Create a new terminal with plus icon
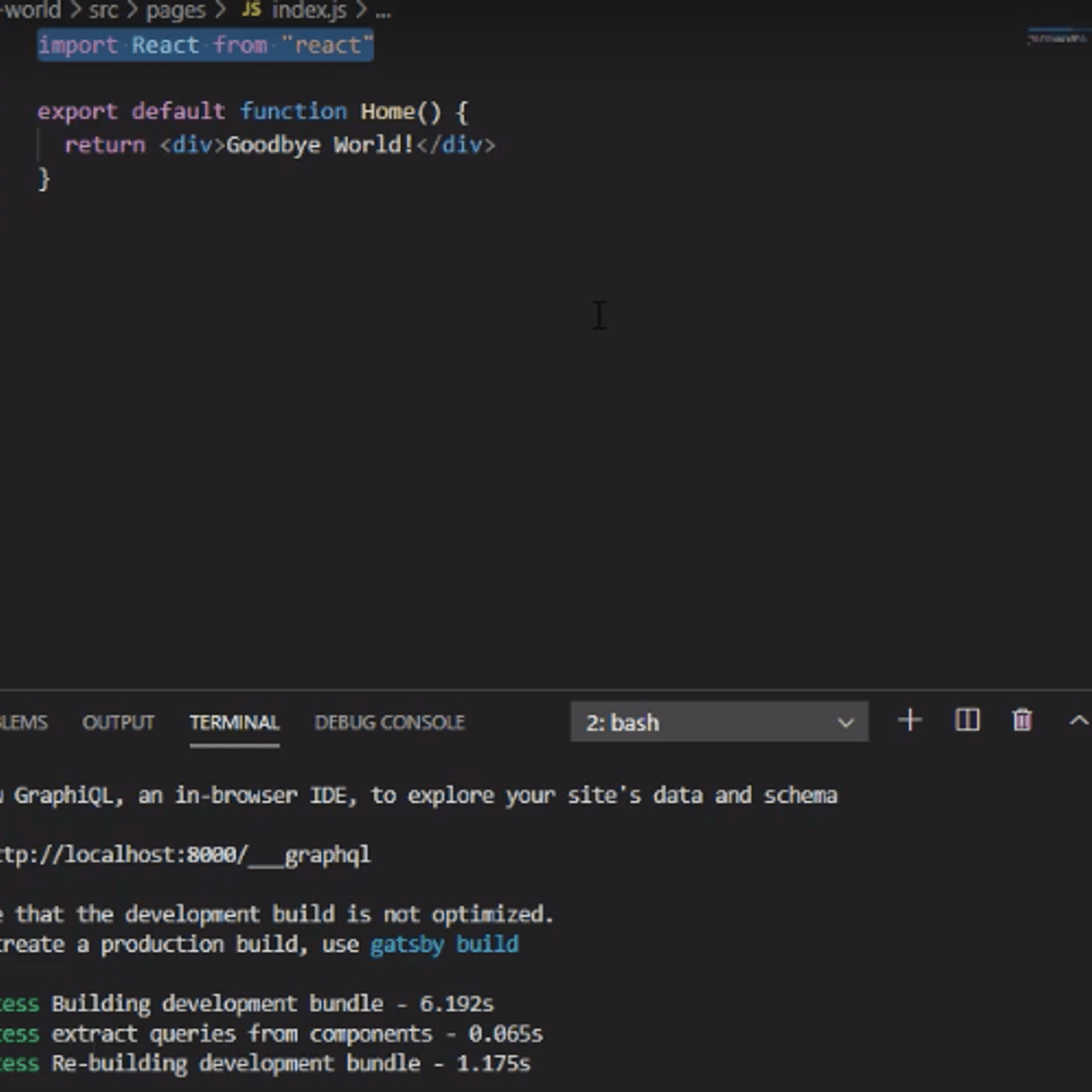The width and height of the screenshot is (1092, 1092). click(x=909, y=721)
